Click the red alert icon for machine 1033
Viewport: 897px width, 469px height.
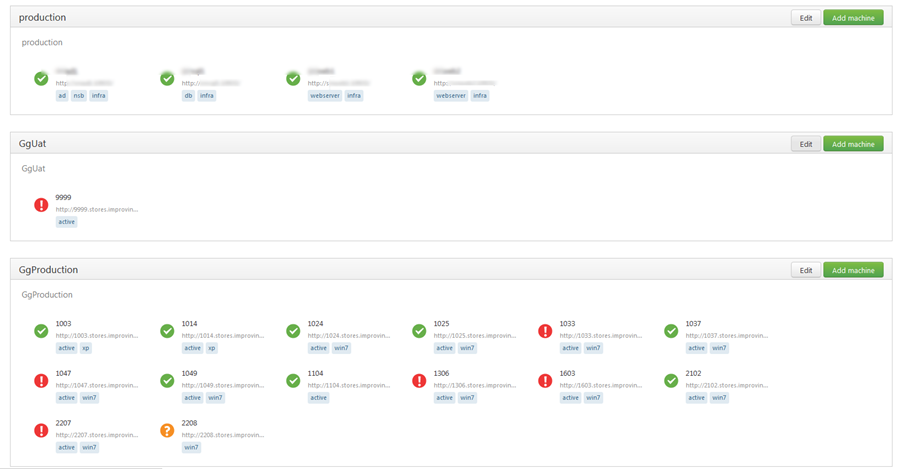click(x=545, y=331)
